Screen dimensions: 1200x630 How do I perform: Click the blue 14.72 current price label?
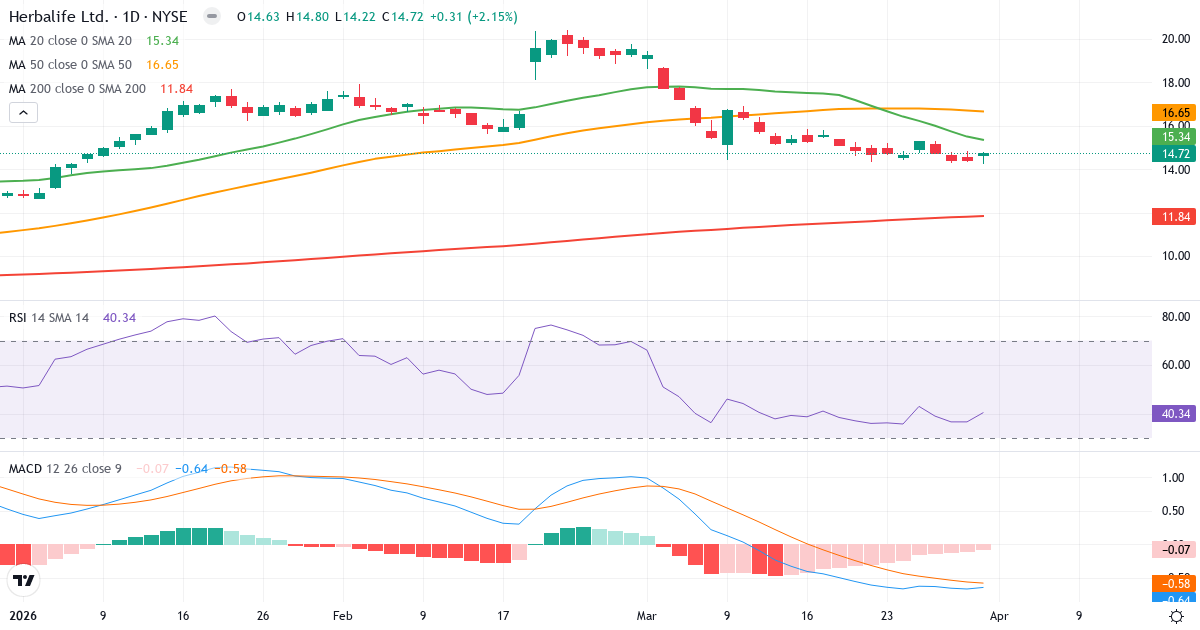click(1172, 153)
